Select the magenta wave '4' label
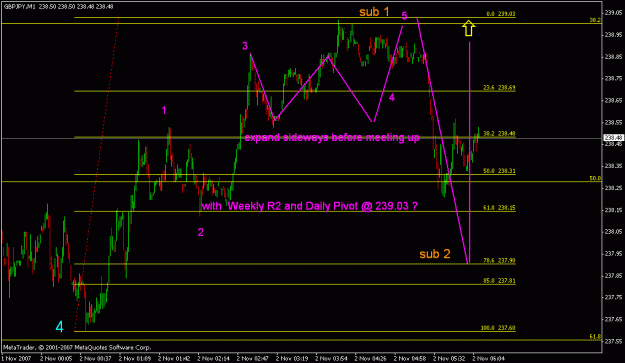625x363 pixels. tap(392, 97)
